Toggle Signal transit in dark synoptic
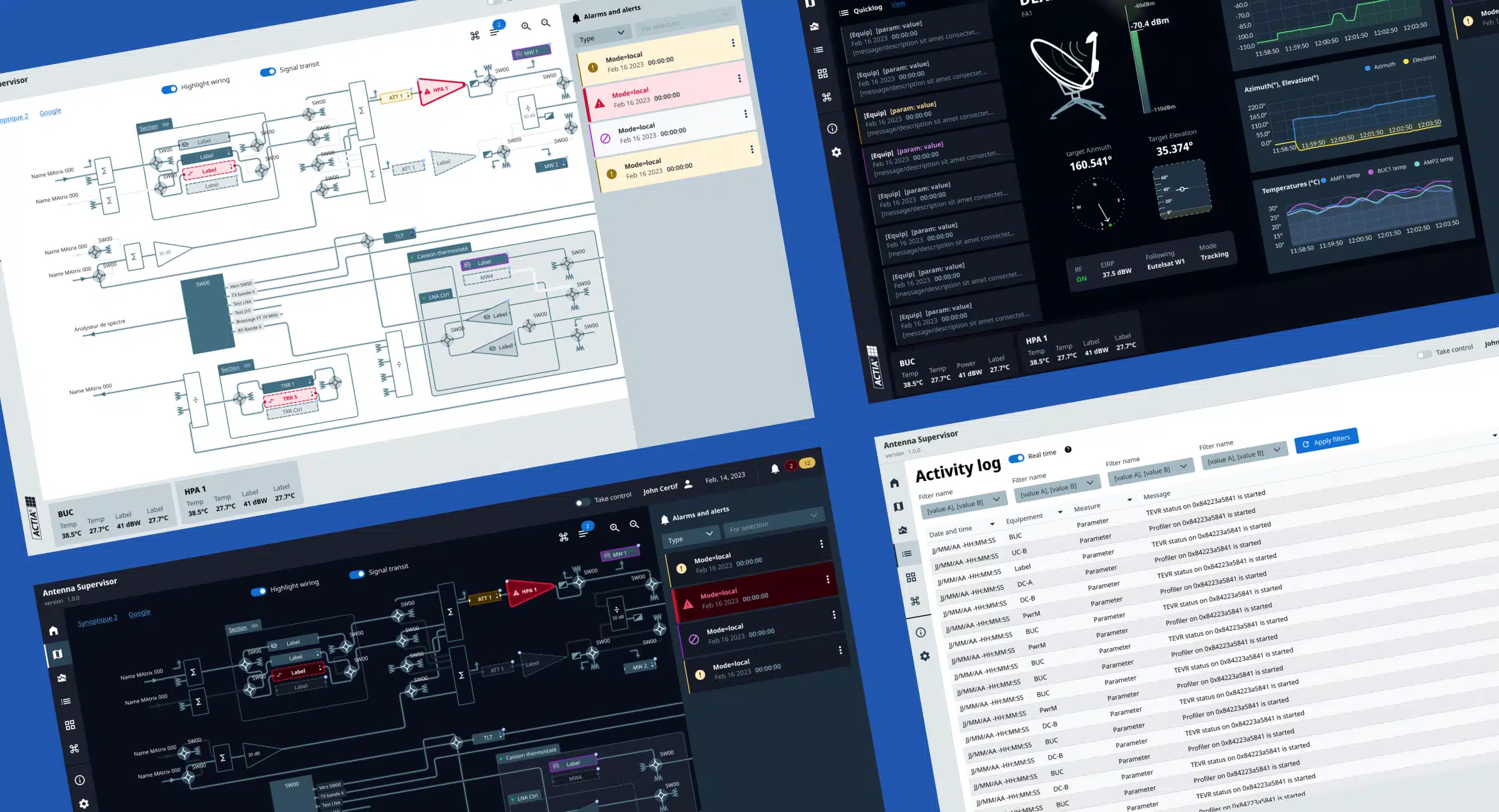1499x812 pixels. click(357, 574)
